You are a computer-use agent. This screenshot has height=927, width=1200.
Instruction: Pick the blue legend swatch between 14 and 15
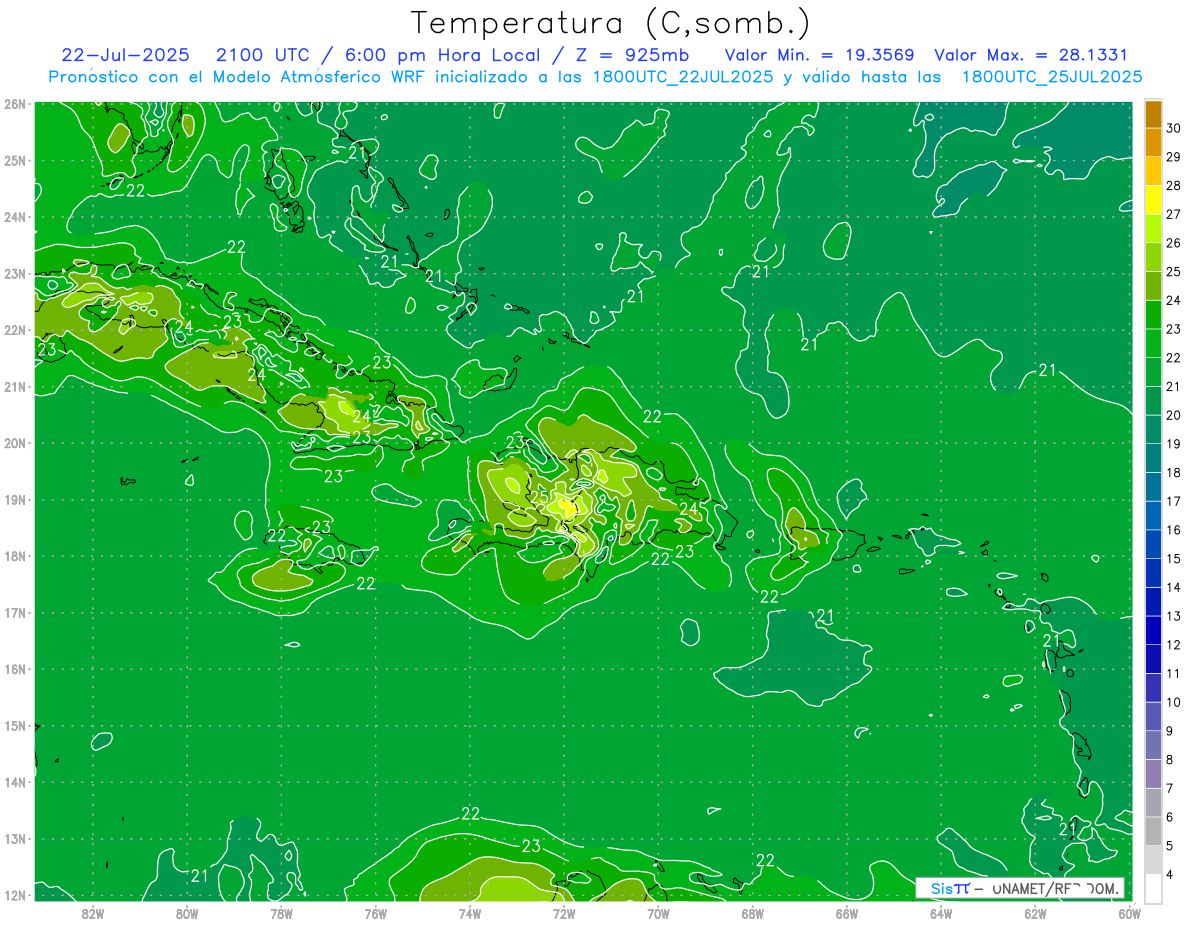[x=1153, y=573]
